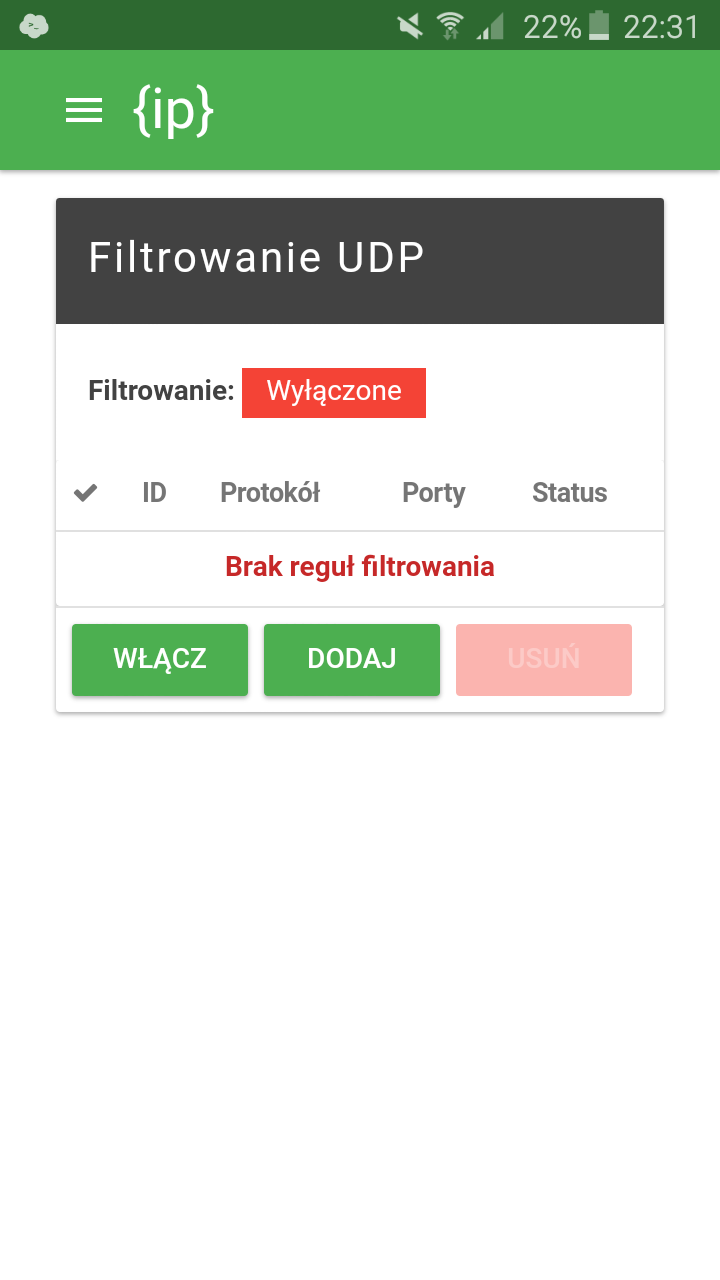Tap the muted sound status icon

point(409,26)
